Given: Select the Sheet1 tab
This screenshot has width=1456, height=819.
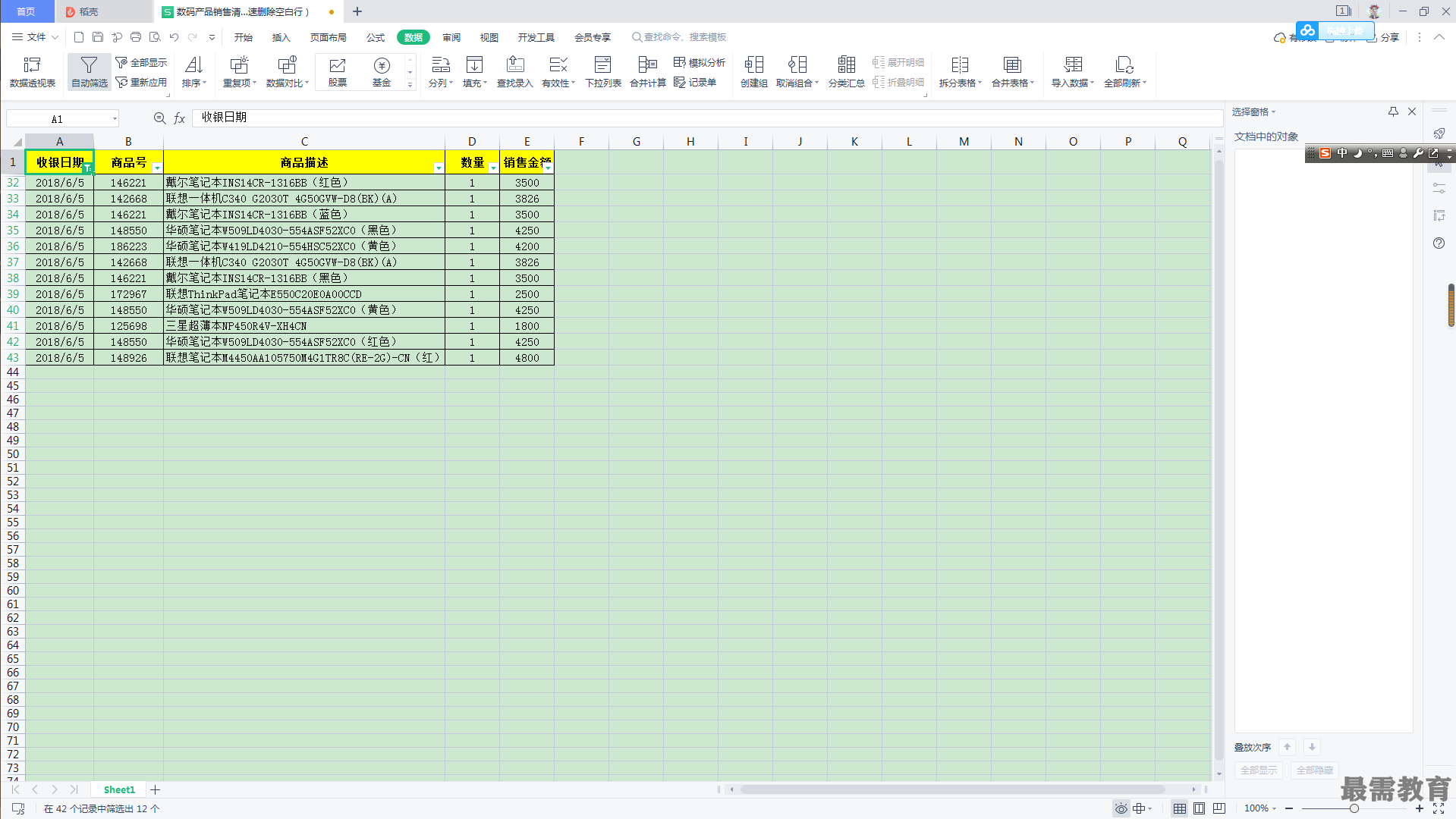Looking at the screenshot, I should pos(119,789).
